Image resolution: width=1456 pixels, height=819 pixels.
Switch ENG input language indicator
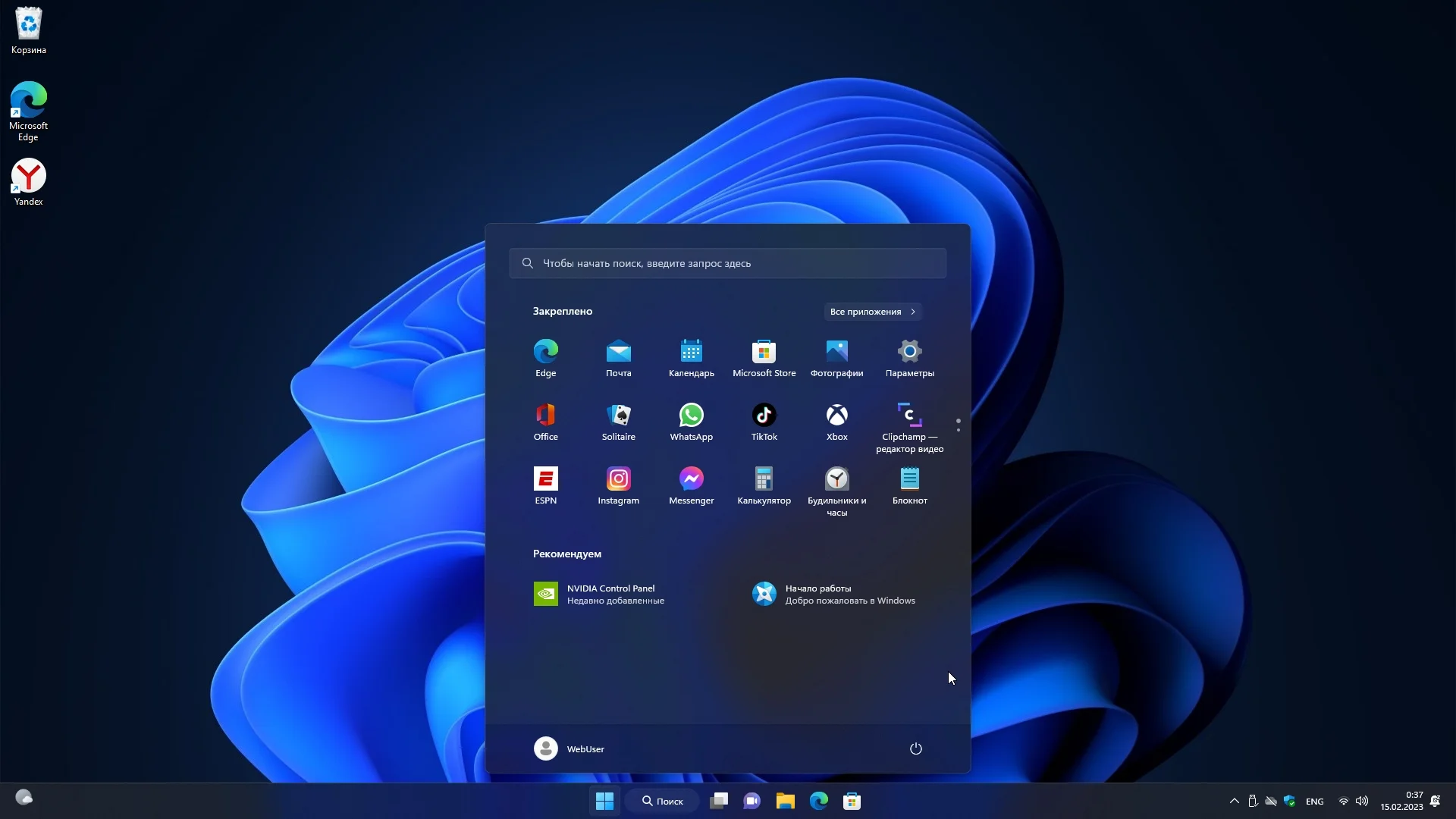click(x=1314, y=802)
